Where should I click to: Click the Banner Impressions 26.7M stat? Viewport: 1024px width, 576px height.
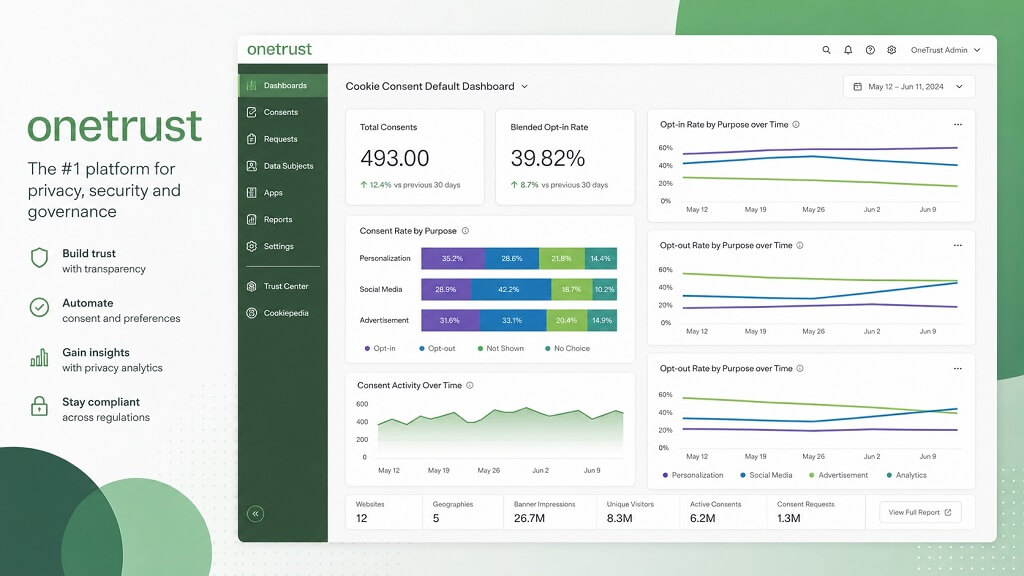(544, 512)
